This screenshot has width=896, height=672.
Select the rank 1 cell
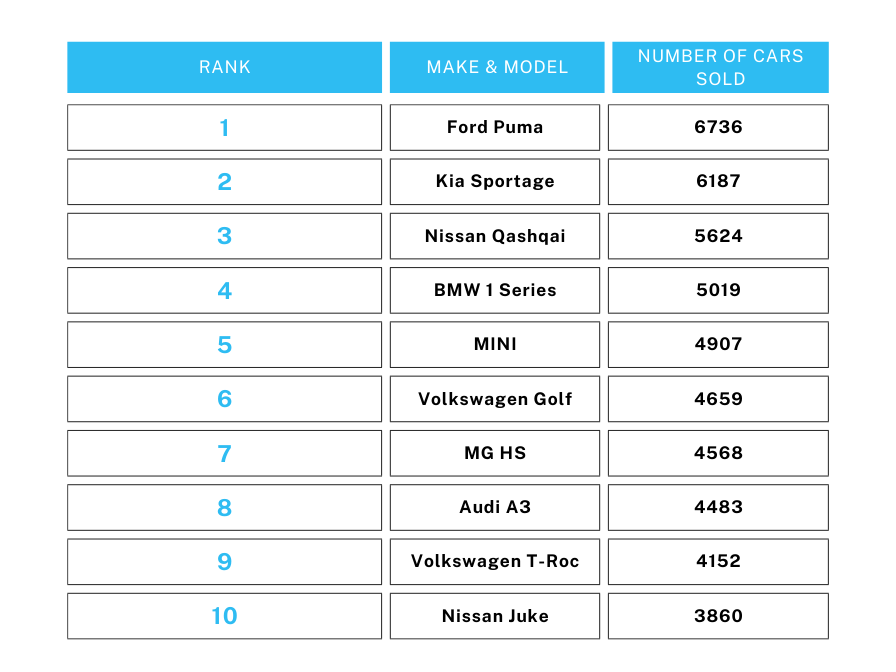point(225,127)
